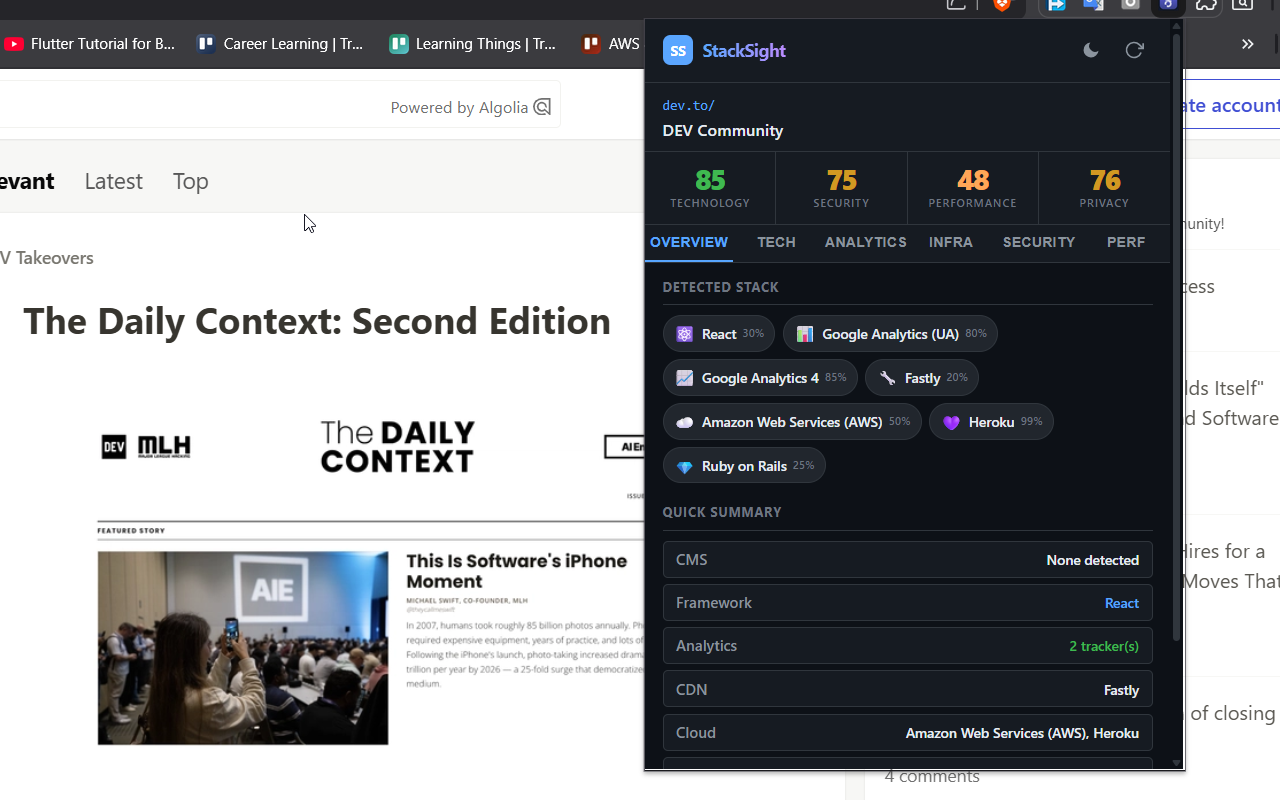Click the 76 Privacy score card
The height and width of the screenshot is (800, 1280).
tap(1104, 188)
